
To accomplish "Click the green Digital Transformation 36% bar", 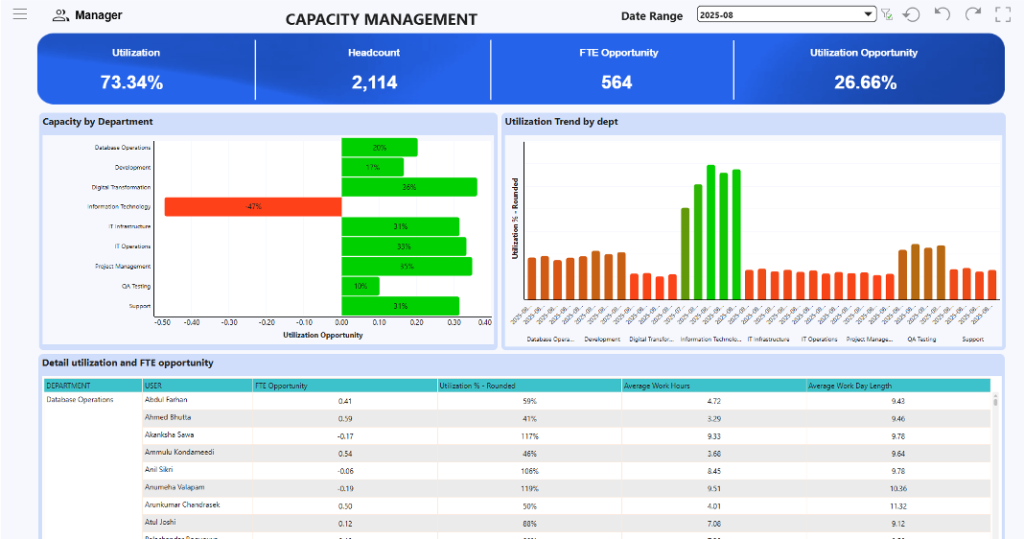I will [409, 187].
